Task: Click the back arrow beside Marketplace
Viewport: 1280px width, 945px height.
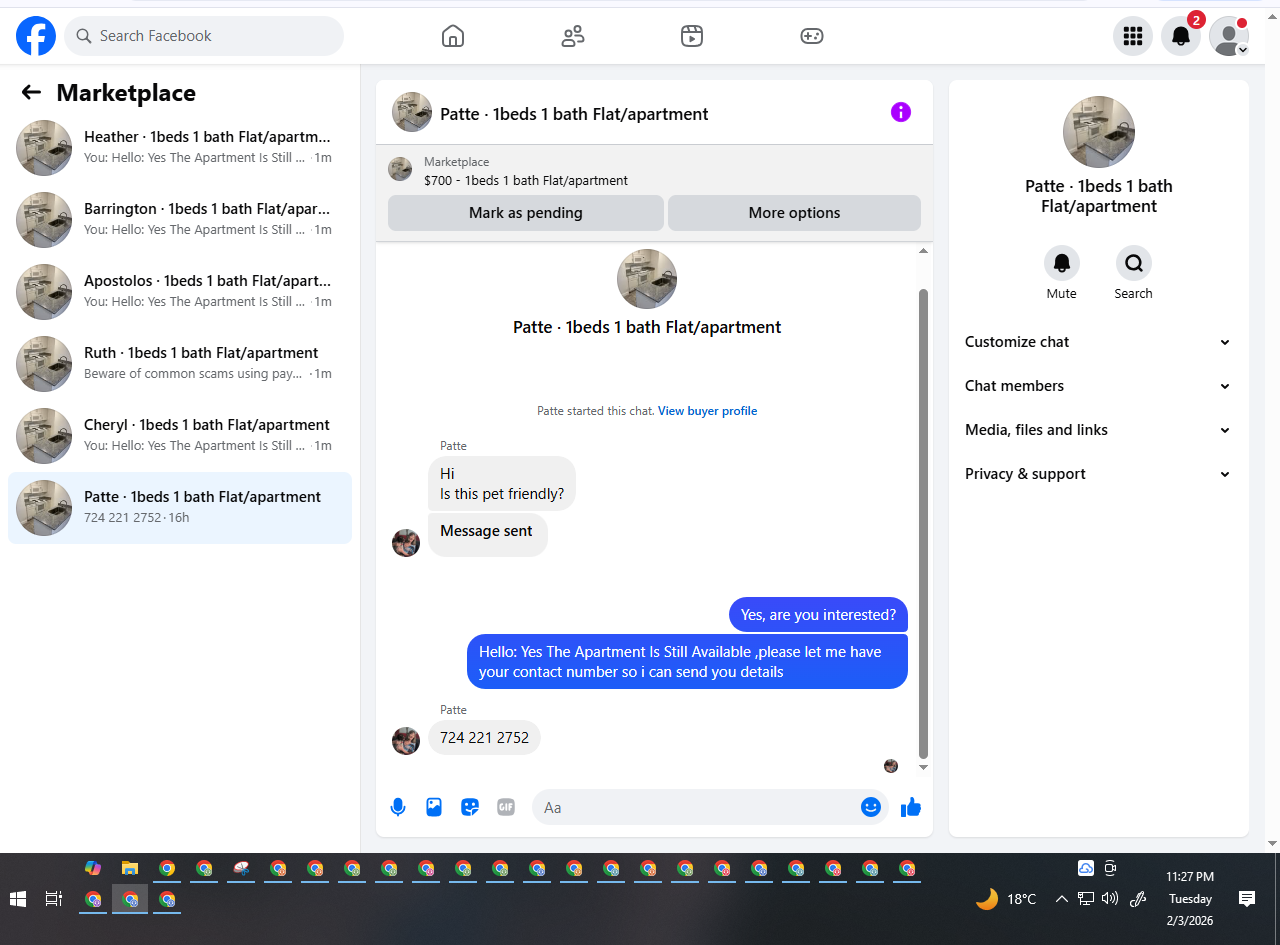Action: pos(31,93)
